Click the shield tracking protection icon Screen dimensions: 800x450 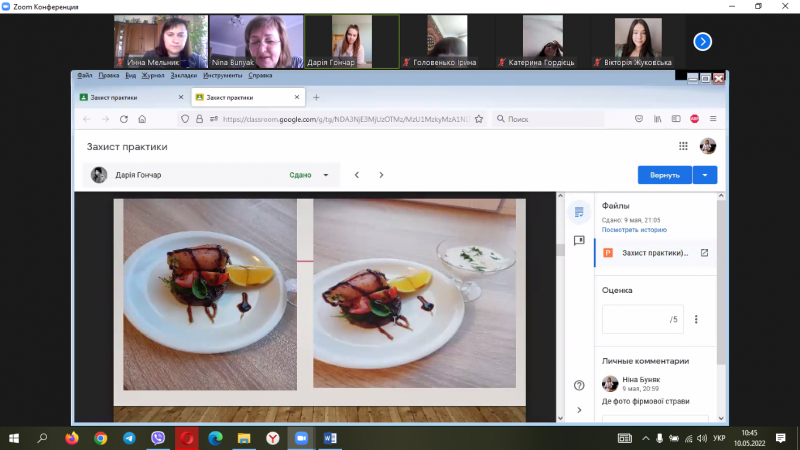(x=185, y=119)
